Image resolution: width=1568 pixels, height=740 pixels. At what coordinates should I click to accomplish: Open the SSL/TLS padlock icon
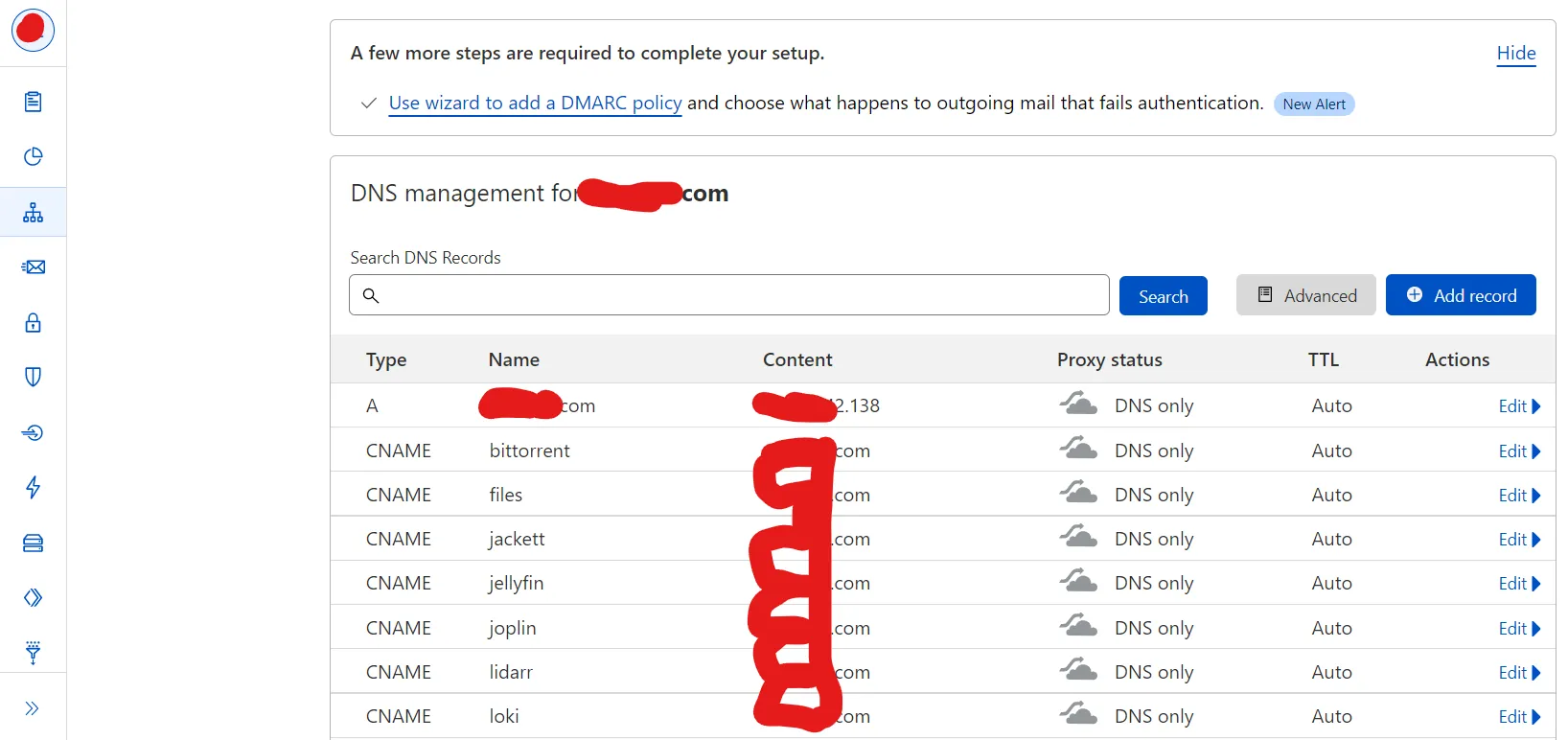click(33, 323)
